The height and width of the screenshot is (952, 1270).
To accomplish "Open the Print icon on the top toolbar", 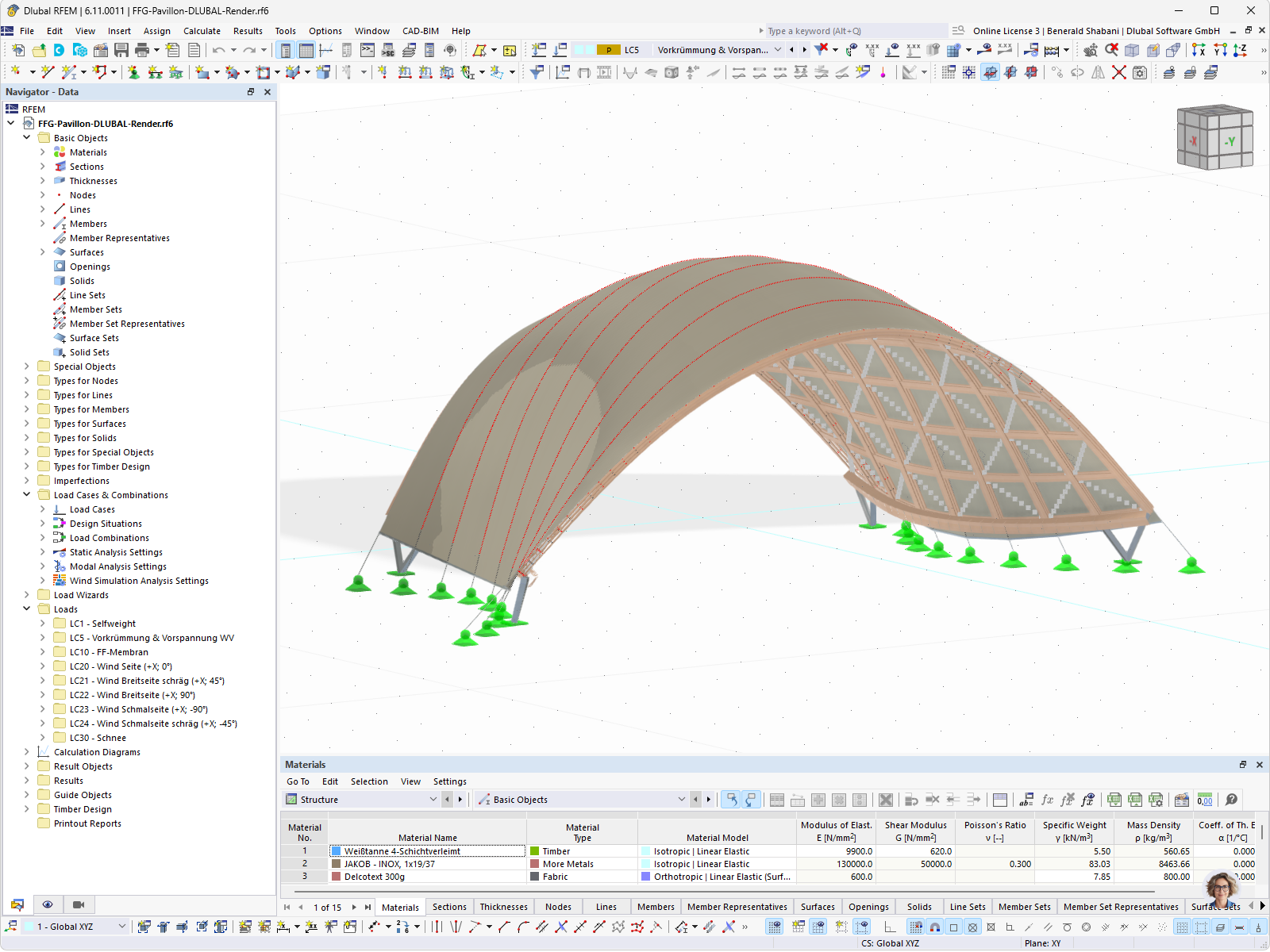I will coord(143,49).
